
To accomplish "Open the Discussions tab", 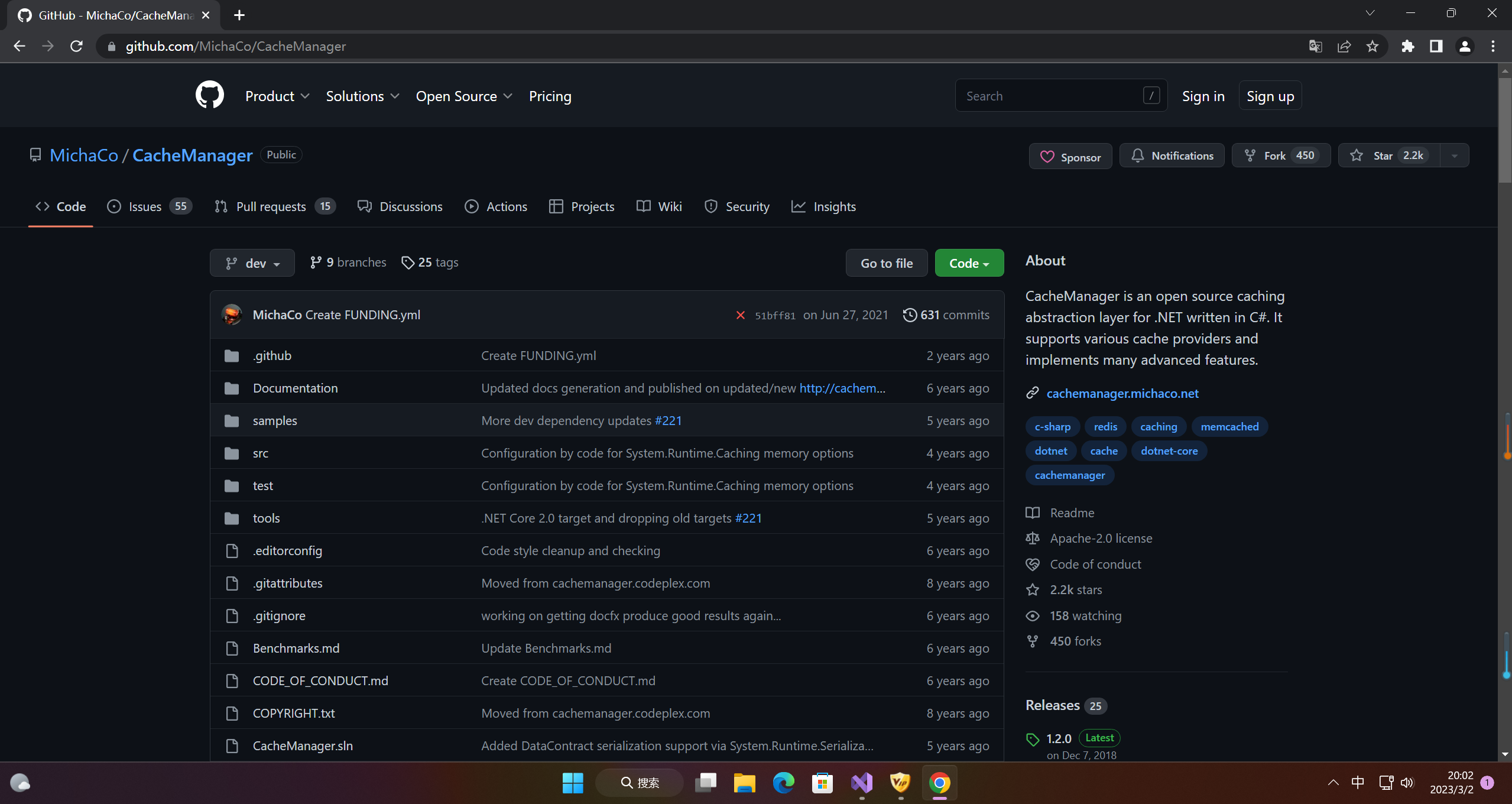I will pyautogui.click(x=400, y=206).
